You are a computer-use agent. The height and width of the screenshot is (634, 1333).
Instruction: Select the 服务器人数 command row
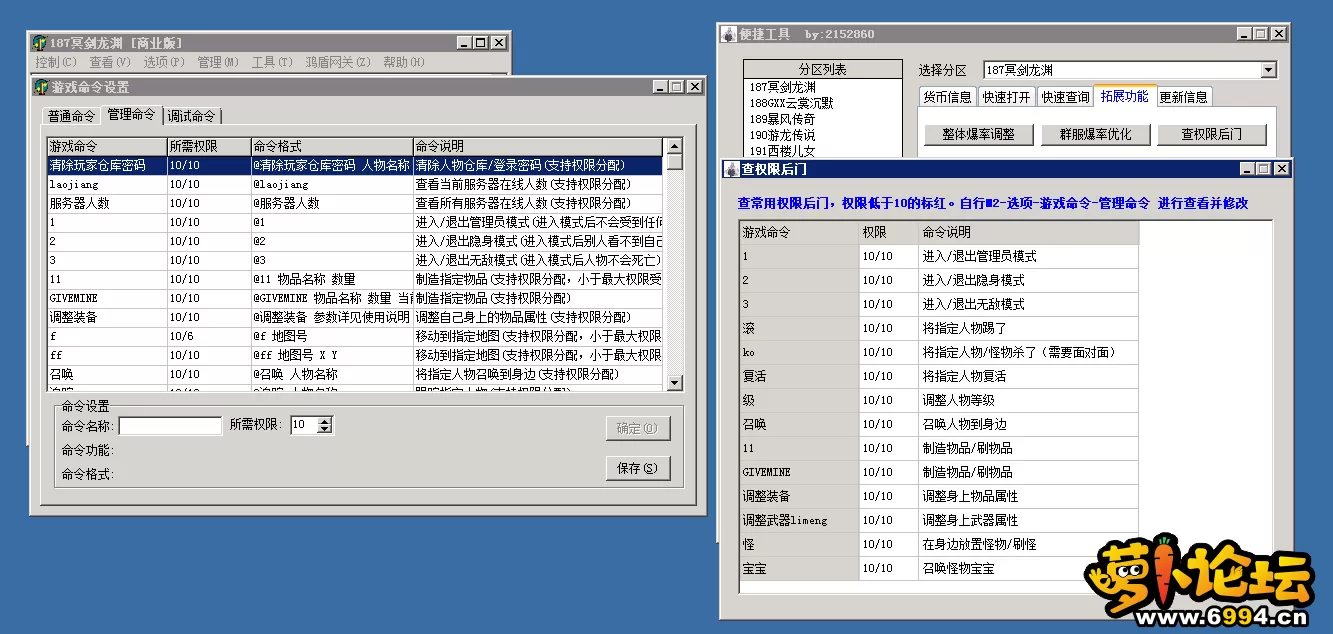click(355, 203)
